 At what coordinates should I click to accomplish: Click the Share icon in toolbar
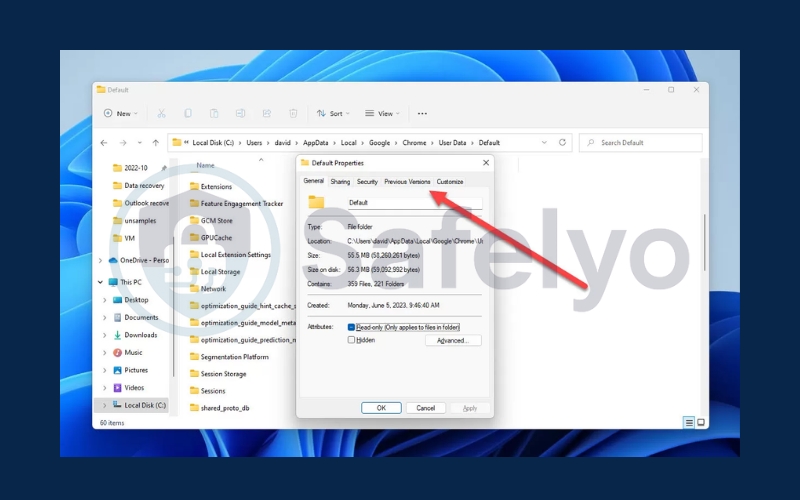tap(267, 113)
